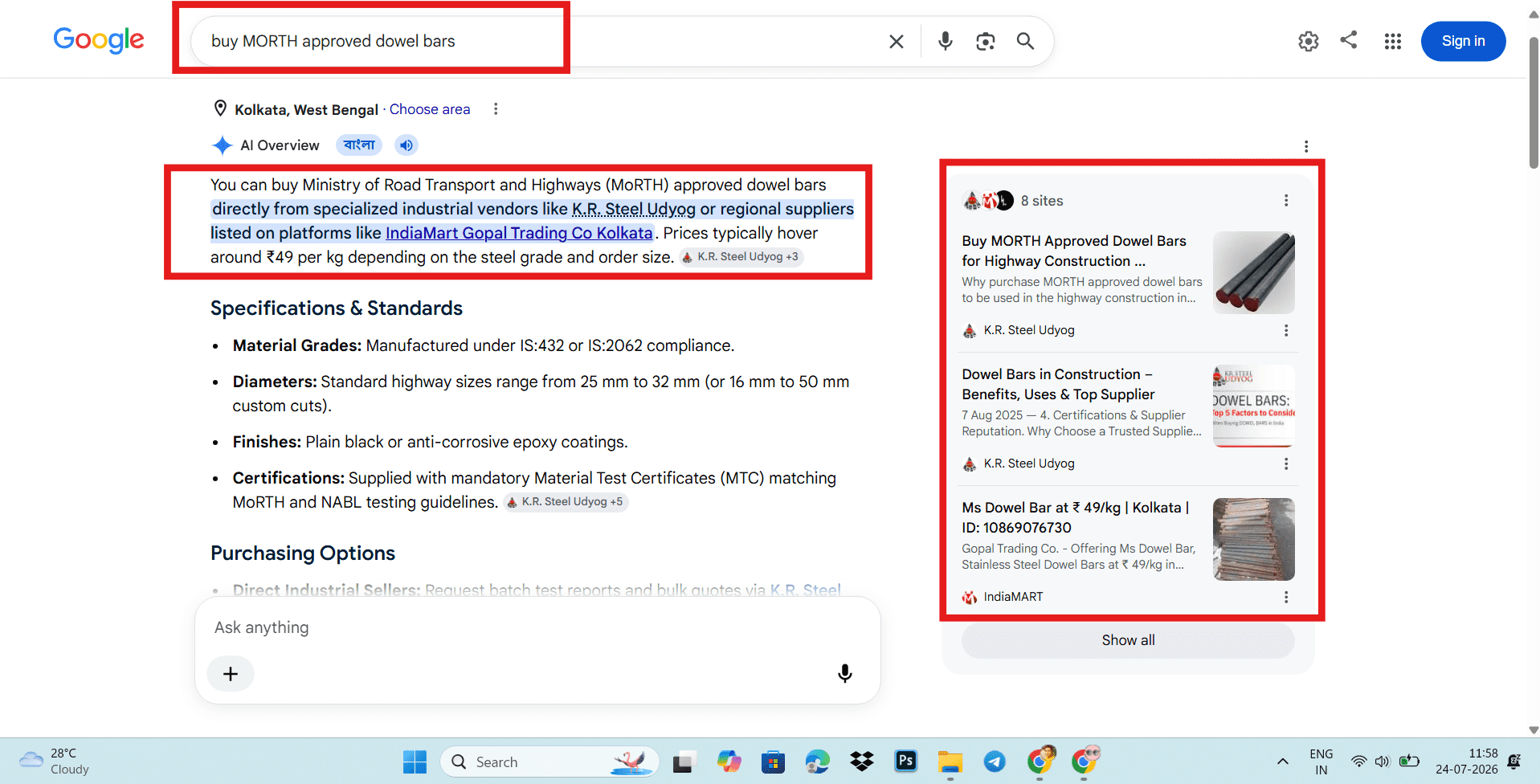Screen dimensions: 1540x784
Task: Open AI Overview more options menu
Action: click(x=1306, y=146)
